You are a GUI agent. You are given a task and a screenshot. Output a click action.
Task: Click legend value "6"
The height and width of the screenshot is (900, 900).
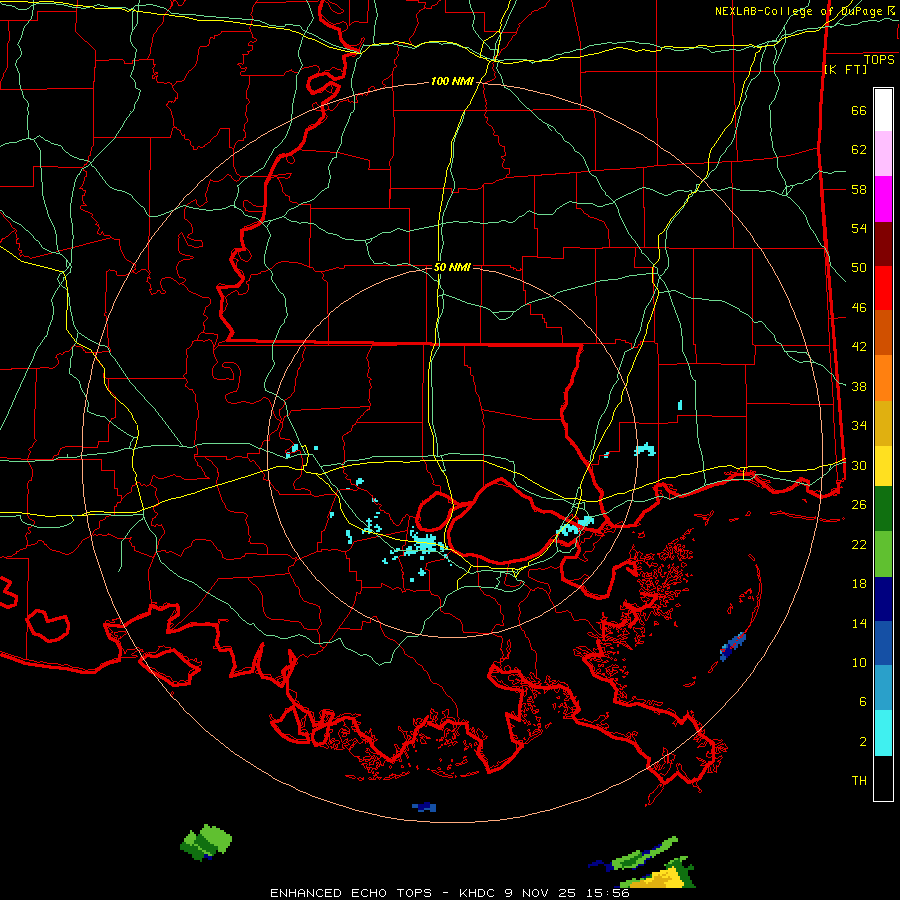863,702
